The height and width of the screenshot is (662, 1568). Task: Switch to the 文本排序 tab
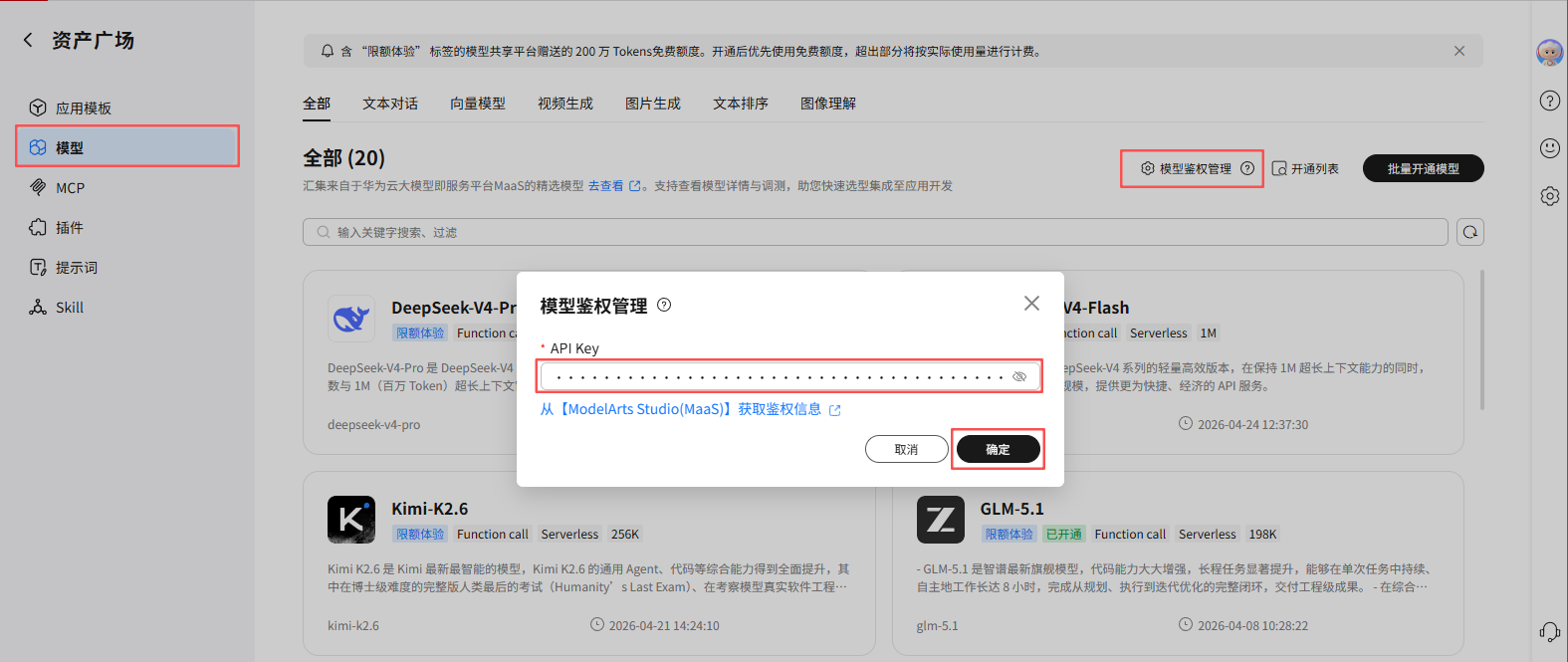pos(741,104)
